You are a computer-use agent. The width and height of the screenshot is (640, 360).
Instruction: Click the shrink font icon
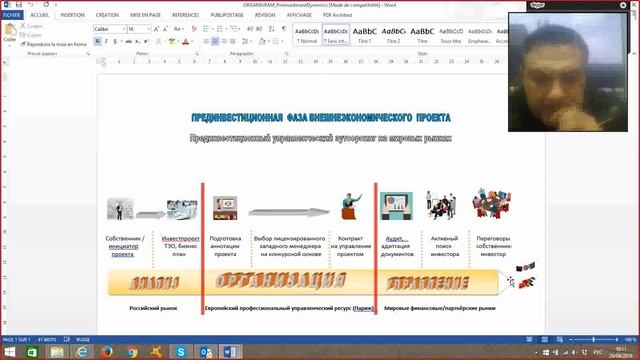pos(165,29)
